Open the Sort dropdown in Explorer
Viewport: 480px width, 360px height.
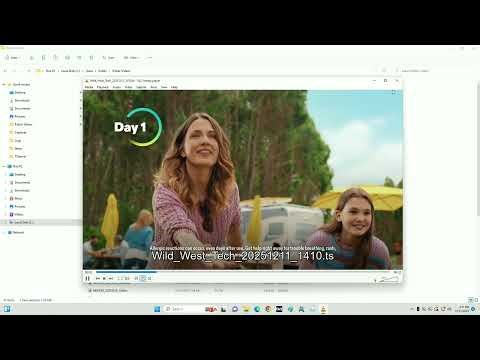pyautogui.click(x=109, y=58)
